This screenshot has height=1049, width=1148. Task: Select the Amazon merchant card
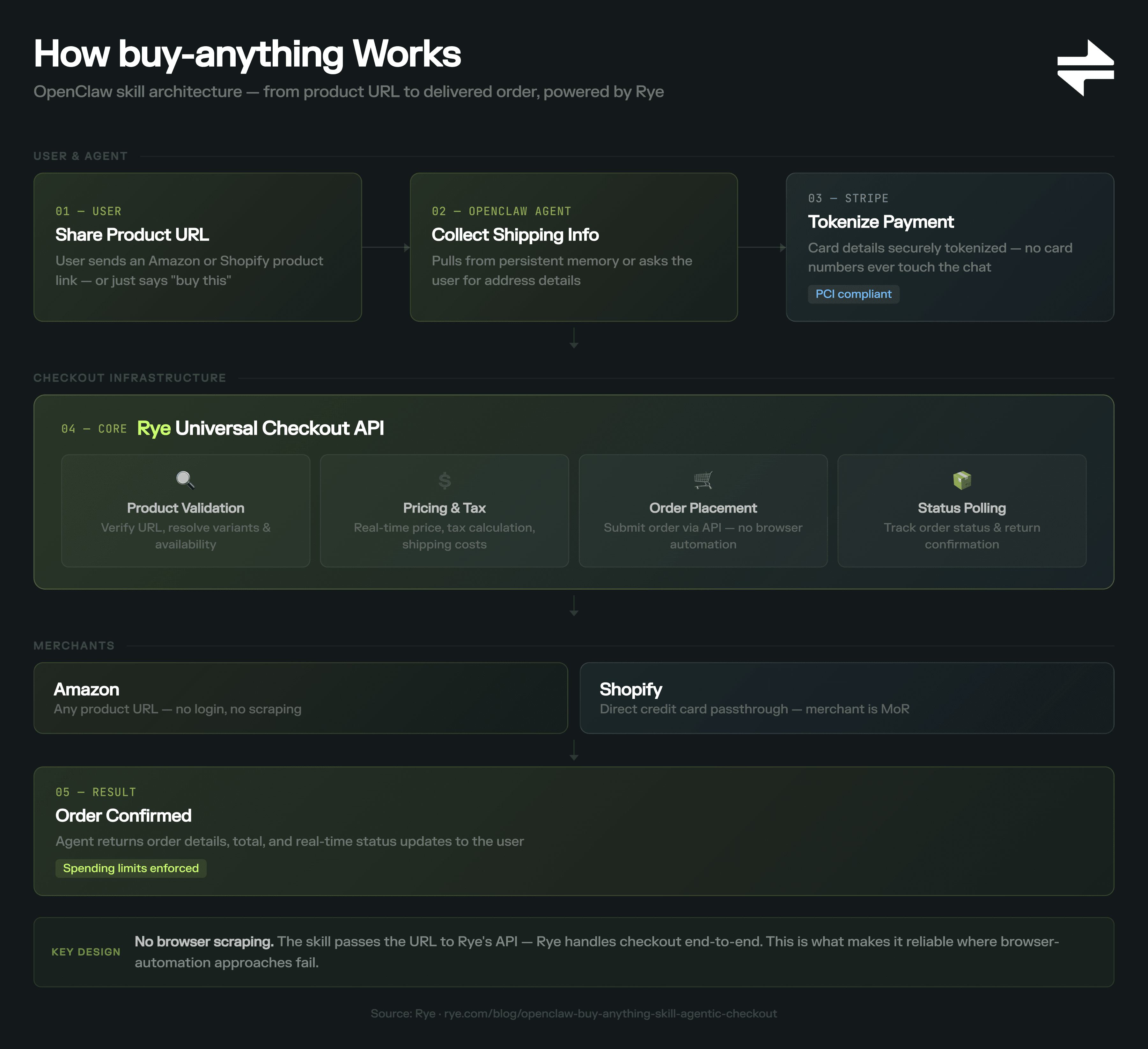pyautogui.click(x=300, y=698)
